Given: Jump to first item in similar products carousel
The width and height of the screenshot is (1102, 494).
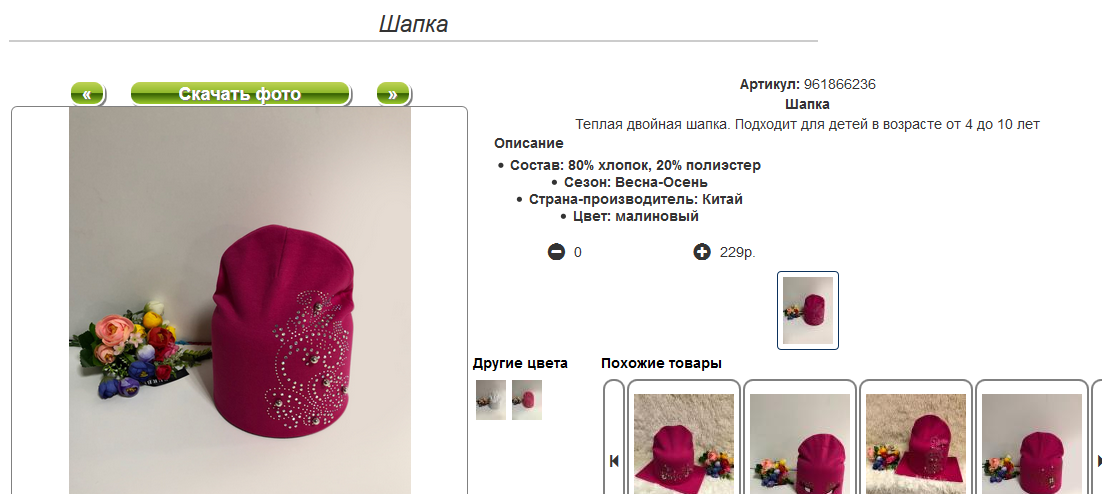Looking at the screenshot, I should pyautogui.click(x=614, y=461).
